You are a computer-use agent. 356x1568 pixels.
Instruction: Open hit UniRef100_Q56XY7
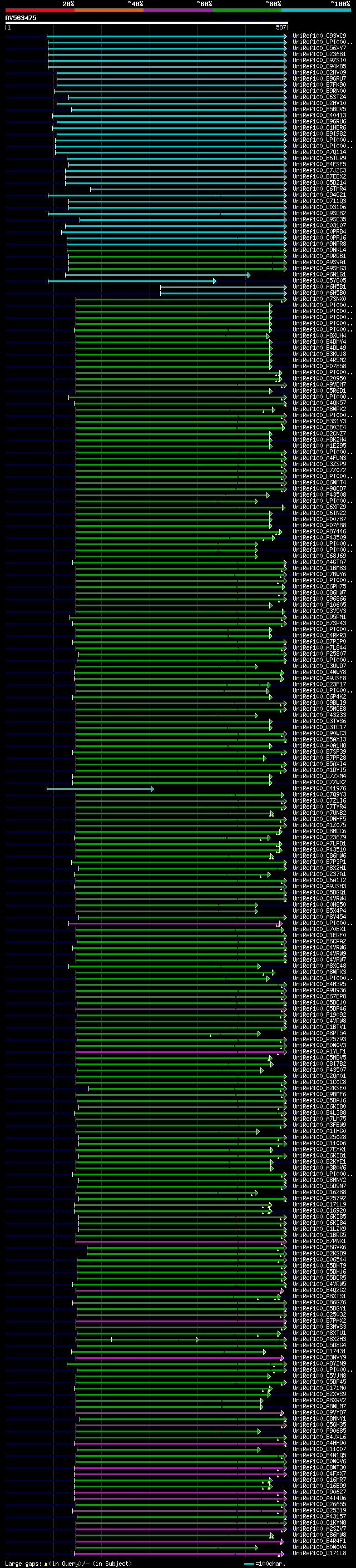coord(319,48)
